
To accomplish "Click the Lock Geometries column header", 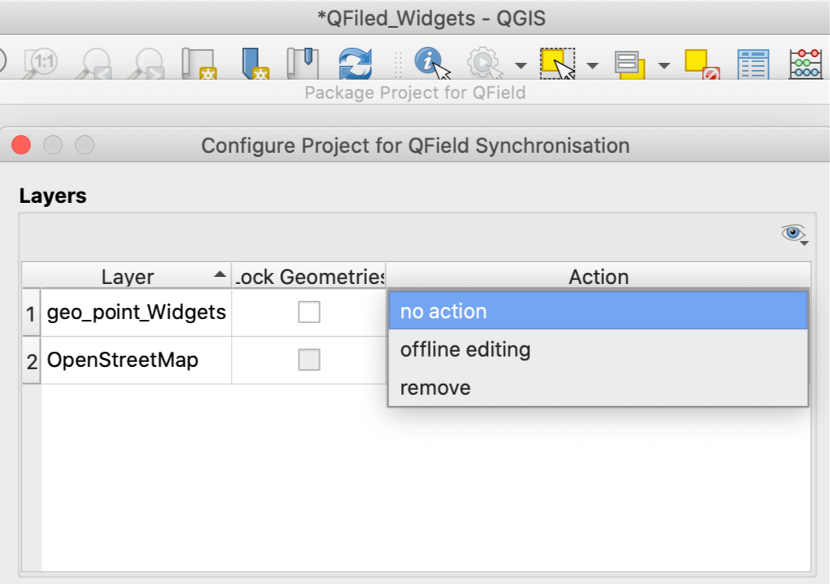I will coord(309,276).
